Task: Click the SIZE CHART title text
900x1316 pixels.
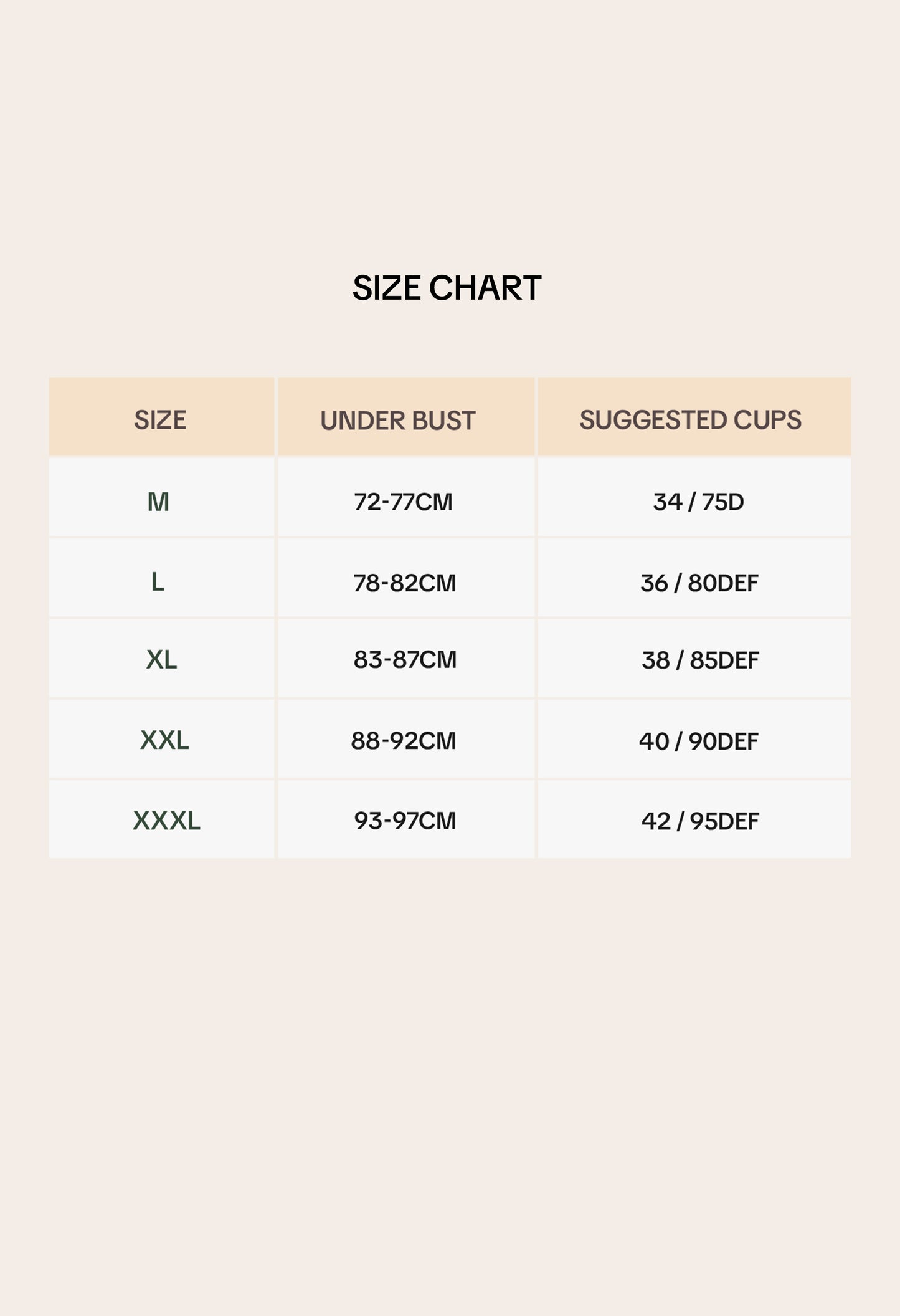Action: pyautogui.click(x=447, y=288)
